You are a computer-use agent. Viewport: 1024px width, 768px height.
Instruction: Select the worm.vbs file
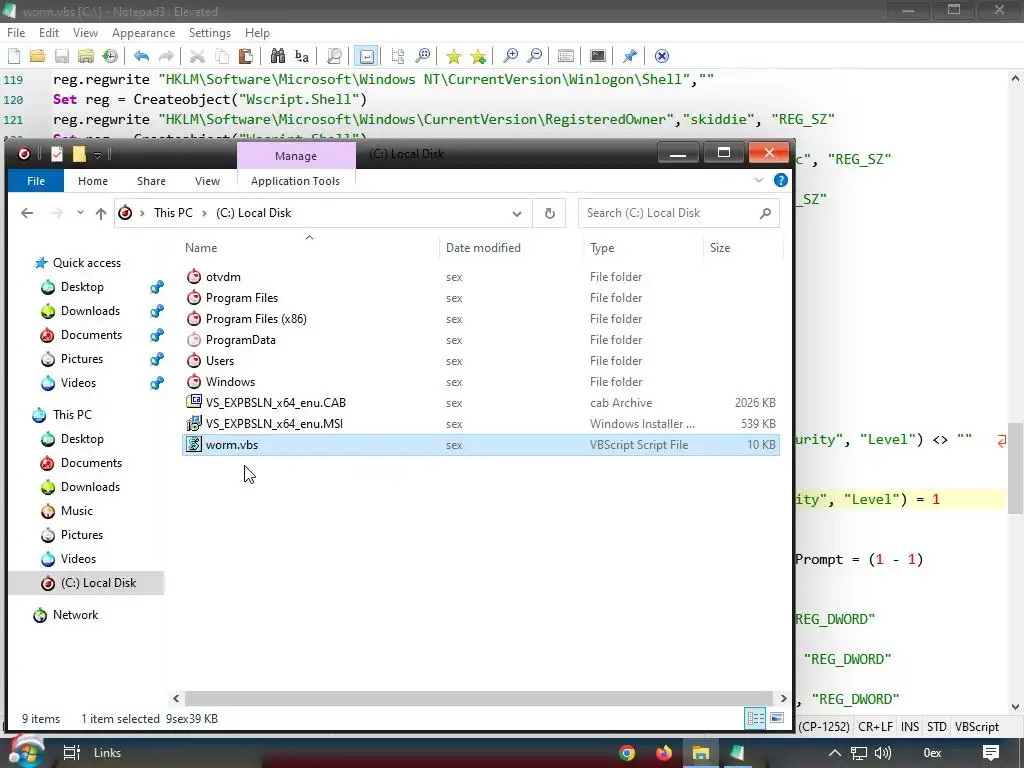click(480, 445)
